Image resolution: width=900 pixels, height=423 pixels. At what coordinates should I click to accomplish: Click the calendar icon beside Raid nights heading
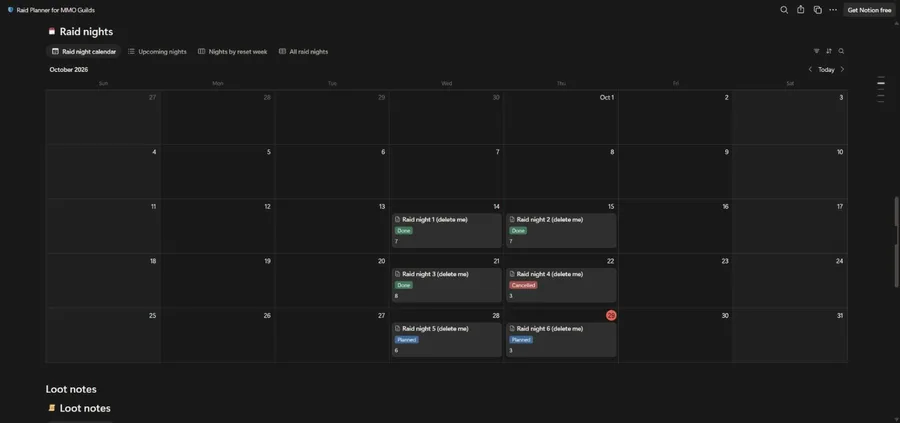52,32
